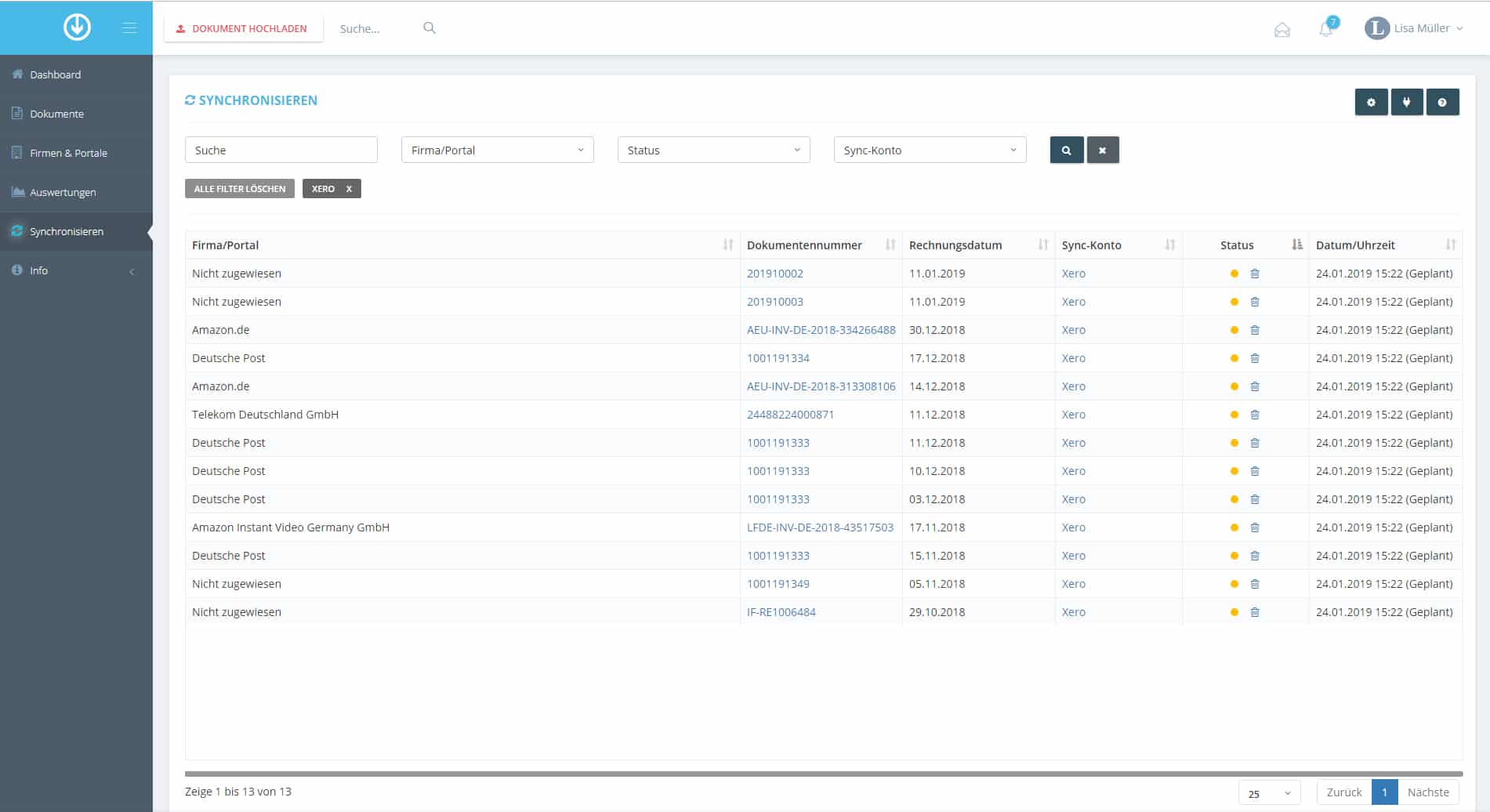This screenshot has width=1490, height=812.
Task: Click the download arrow logo icon
Action: click(x=77, y=27)
